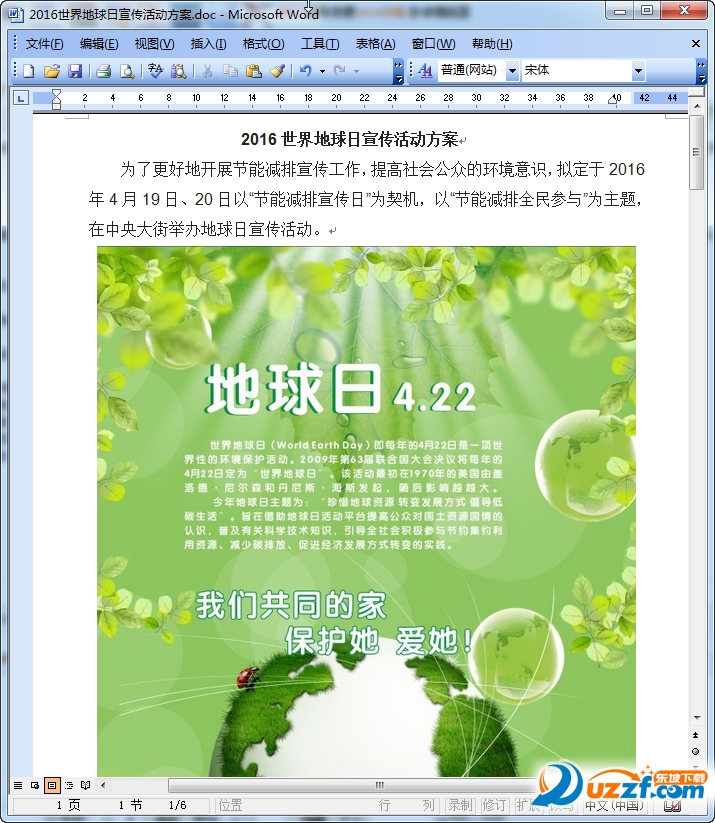
Task: Click the vertical scroll up arrow
Action: [x=697, y=106]
